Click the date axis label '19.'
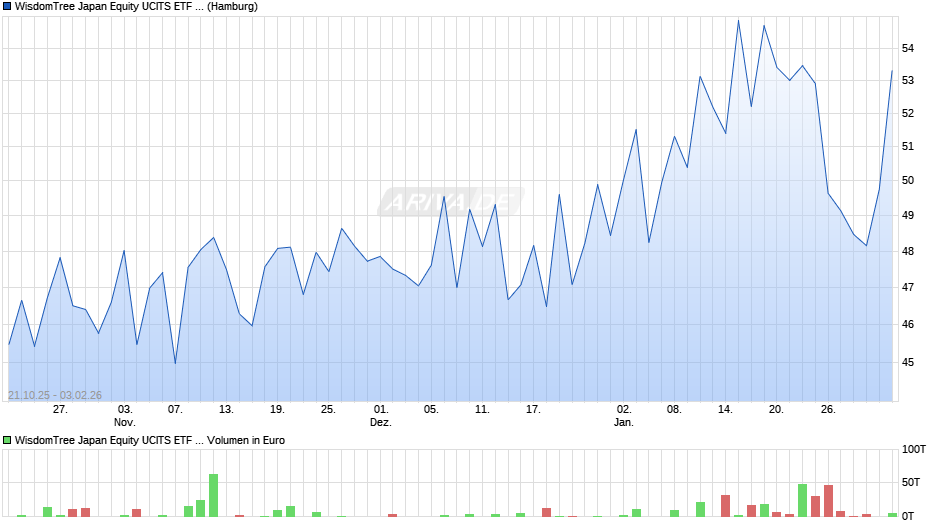The height and width of the screenshot is (526, 940). click(x=277, y=410)
